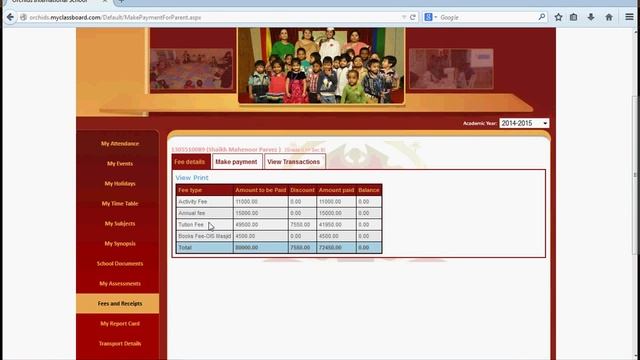
Task: Click the 72450.00 total paid cell
Action: (336, 247)
